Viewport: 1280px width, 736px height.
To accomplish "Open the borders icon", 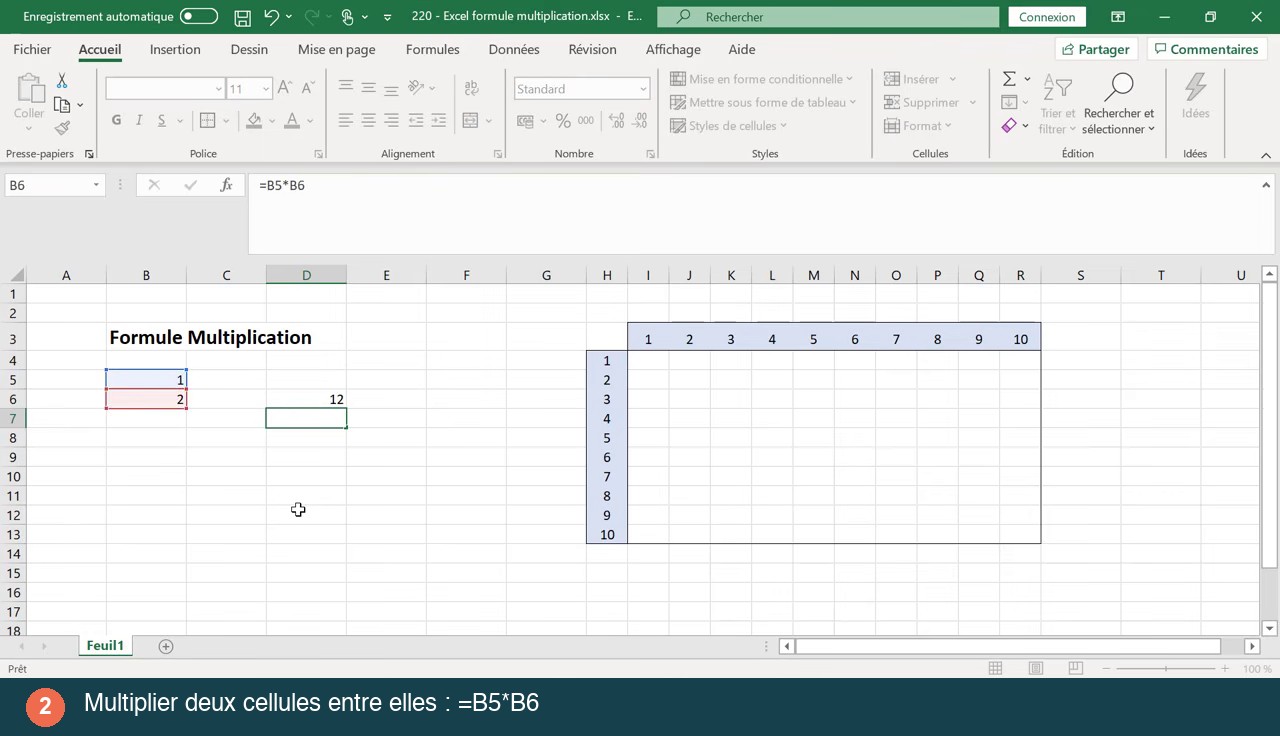I will 208,120.
